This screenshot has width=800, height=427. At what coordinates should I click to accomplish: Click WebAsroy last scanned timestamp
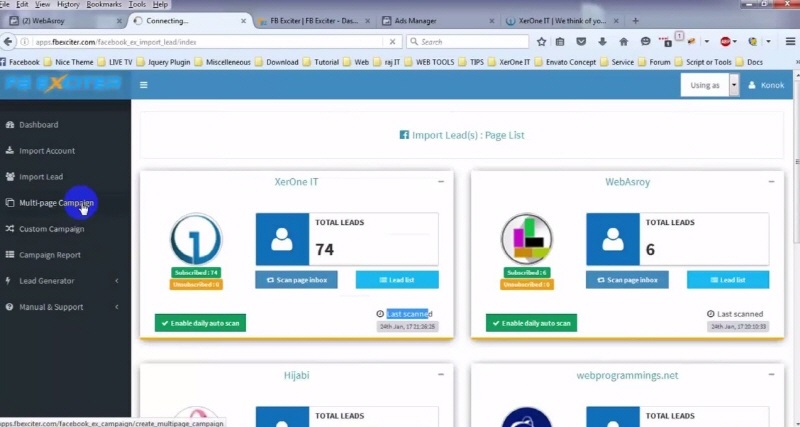(738, 326)
